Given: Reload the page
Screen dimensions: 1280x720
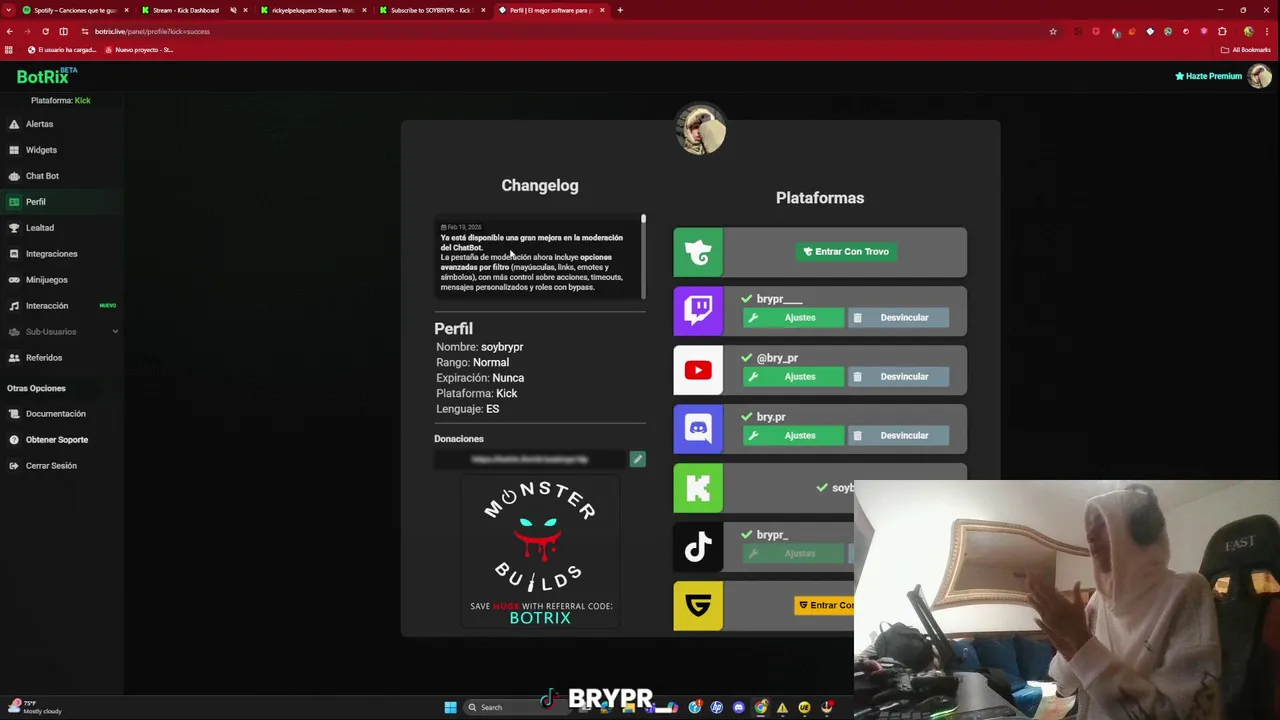Looking at the screenshot, I should [x=45, y=31].
